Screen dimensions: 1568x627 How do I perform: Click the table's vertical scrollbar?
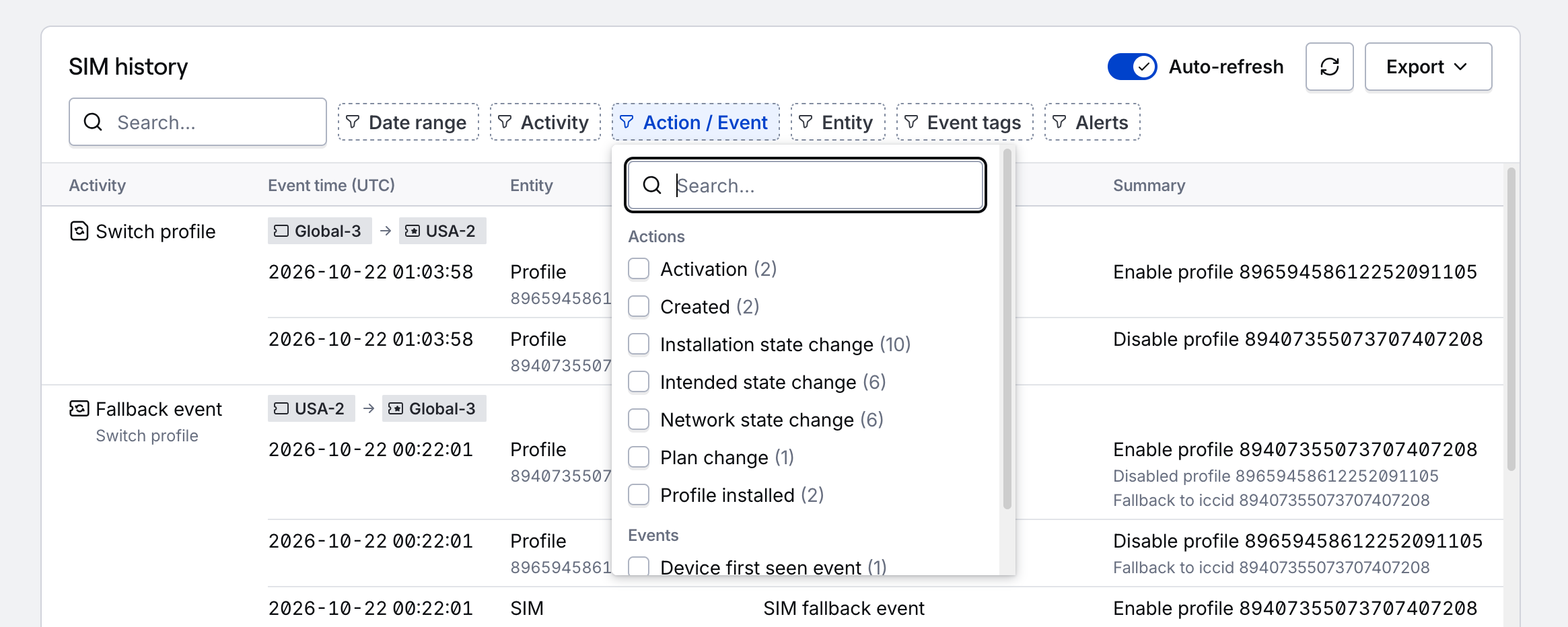[x=1511, y=320]
